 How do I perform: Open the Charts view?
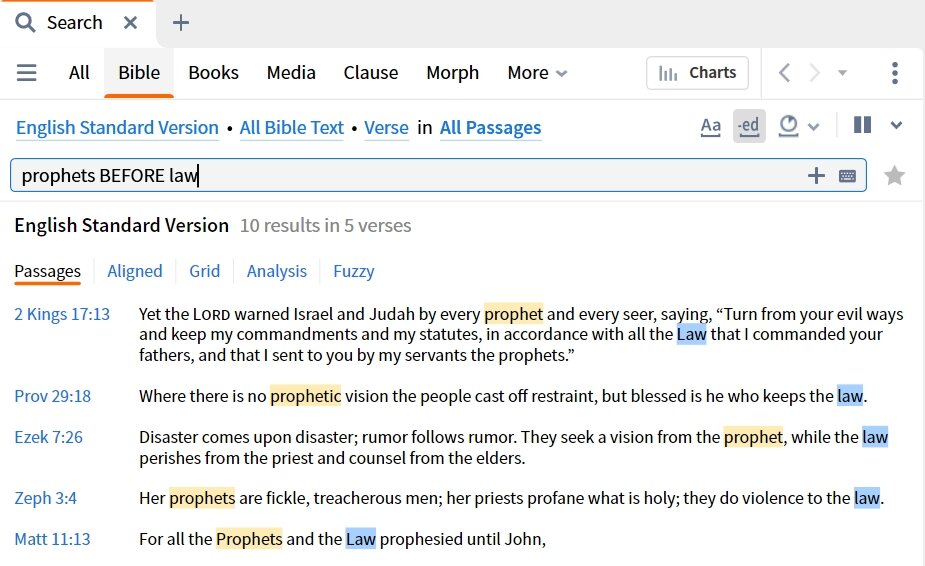[697, 73]
